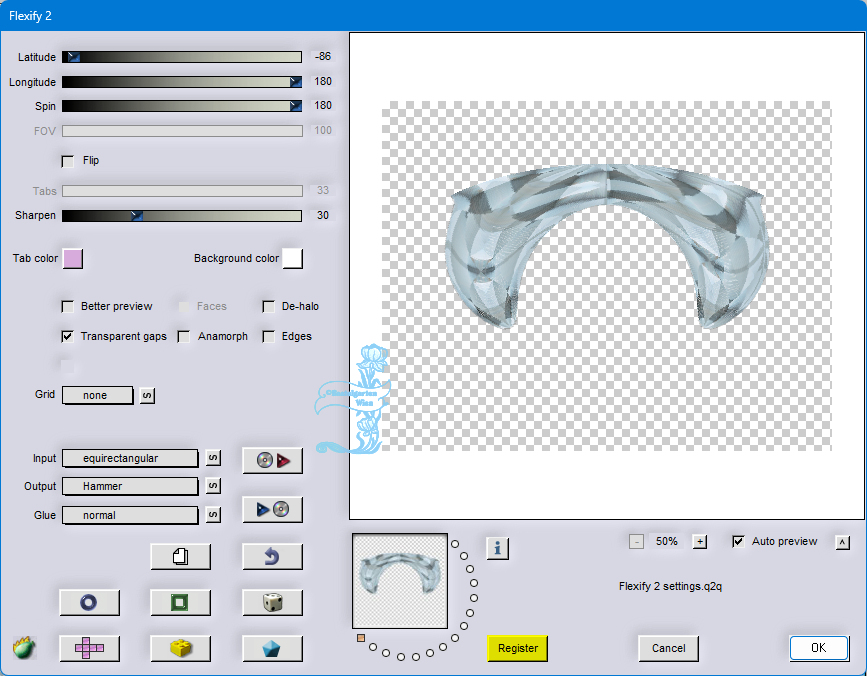Open the Grid dropdown set to none
Image resolution: width=867 pixels, height=676 pixels.
click(x=97, y=395)
